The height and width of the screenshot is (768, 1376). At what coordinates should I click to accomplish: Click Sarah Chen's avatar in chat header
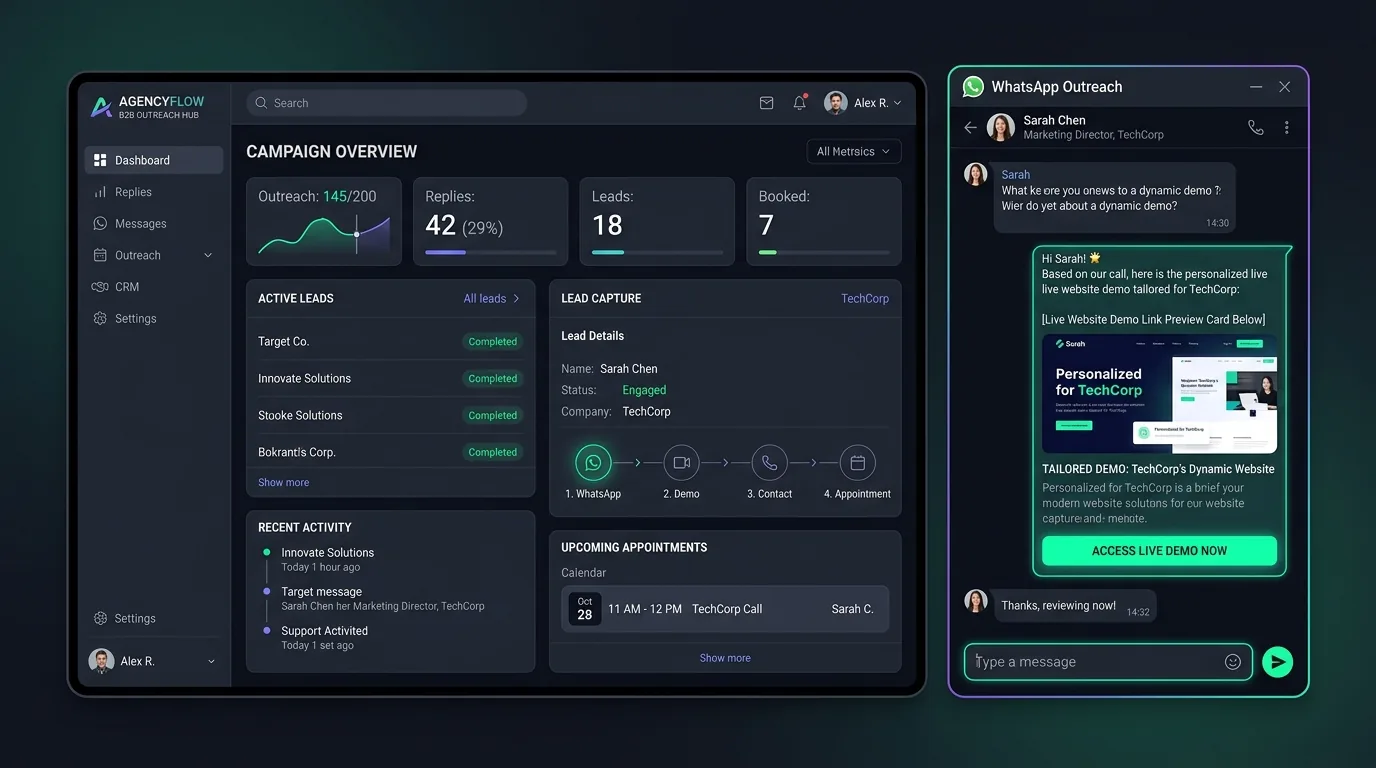coord(1001,127)
